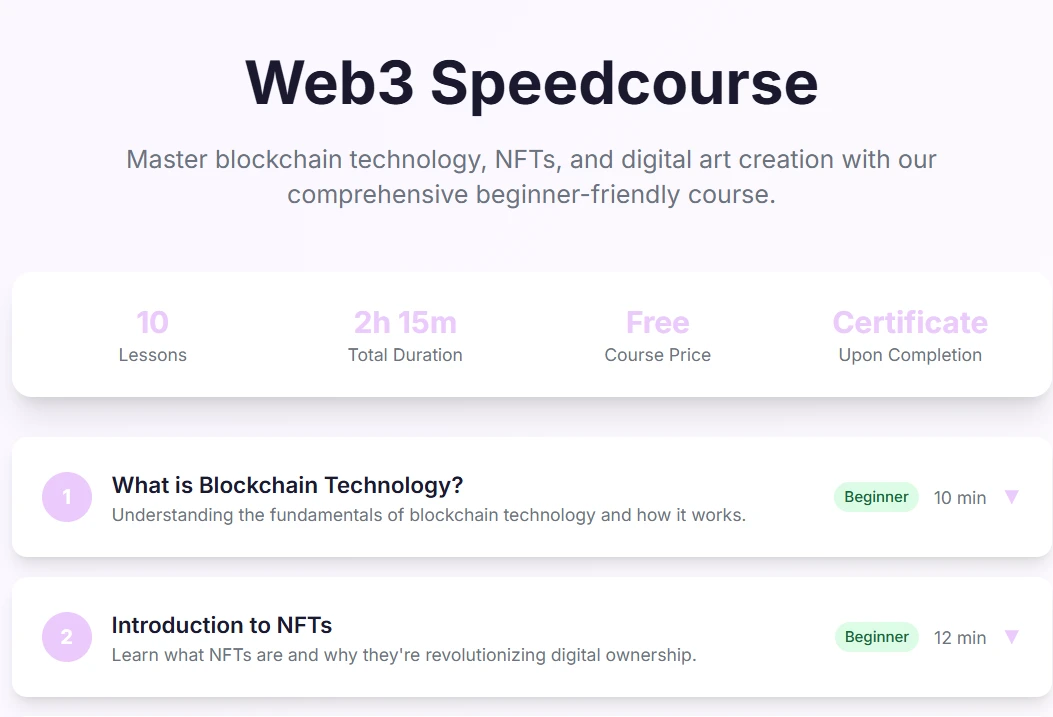1053x717 pixels.
Task: Click the blockchain fundamentals description text
Action: [428, 515]
